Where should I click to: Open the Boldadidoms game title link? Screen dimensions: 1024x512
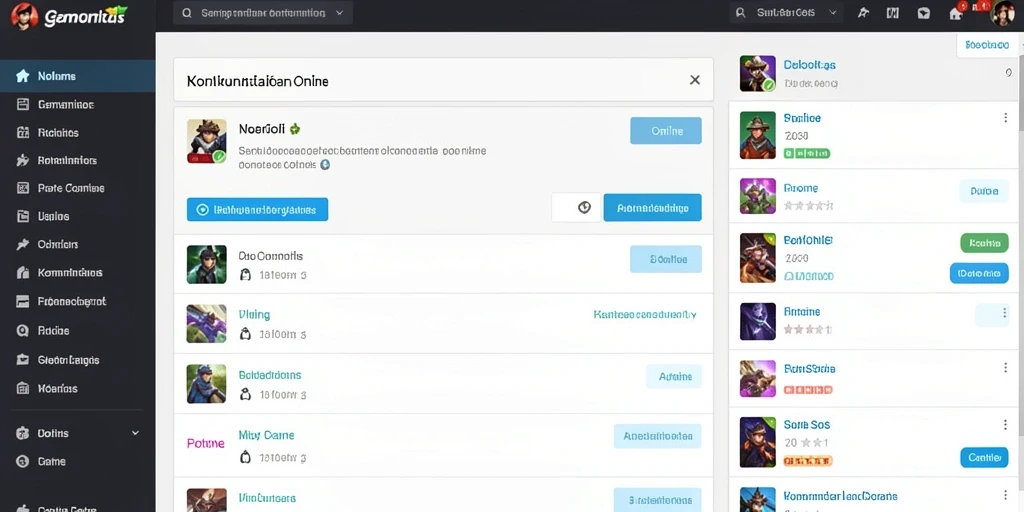coord(270,376)
